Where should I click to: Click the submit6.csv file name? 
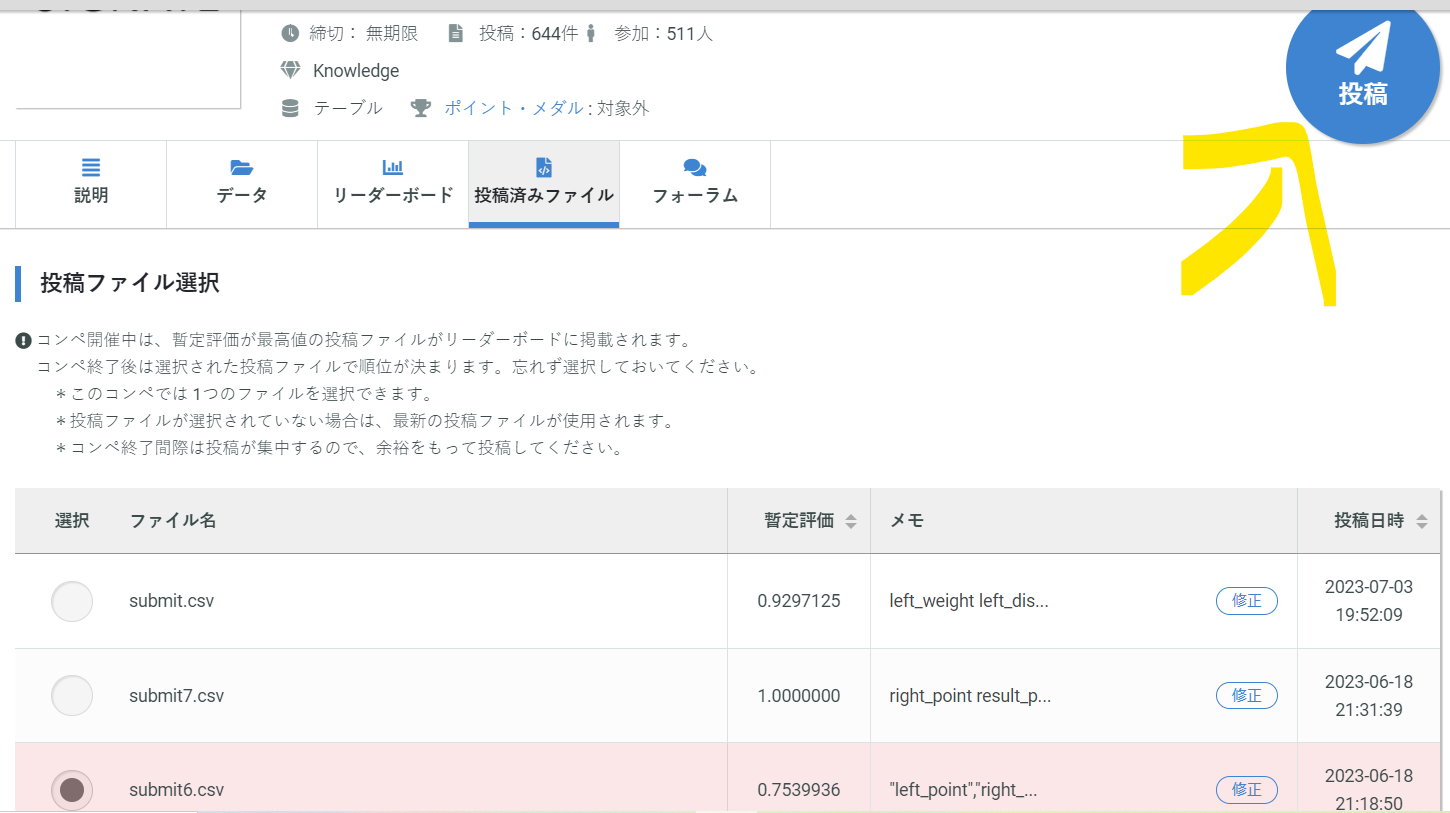coord(174,789)
